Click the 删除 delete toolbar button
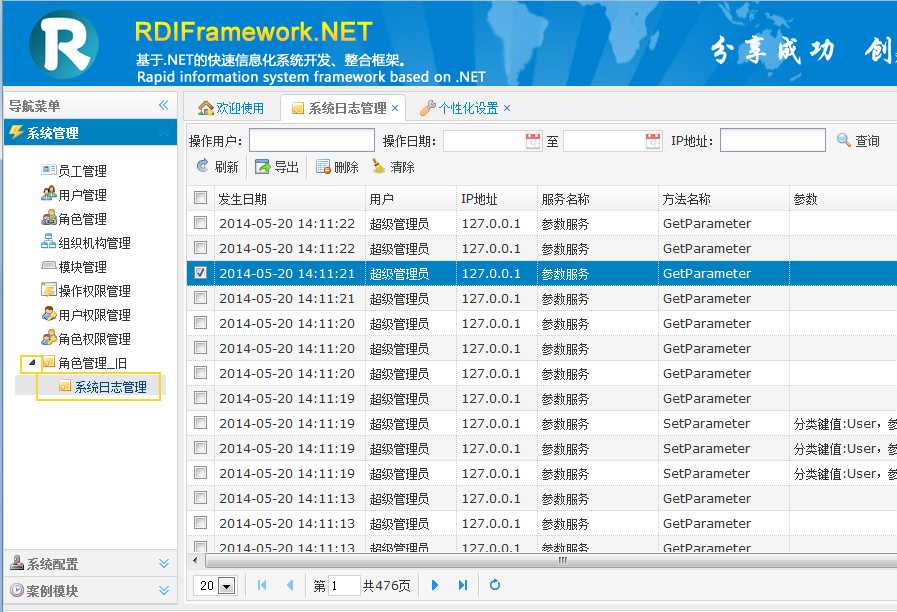 (337, 167)
